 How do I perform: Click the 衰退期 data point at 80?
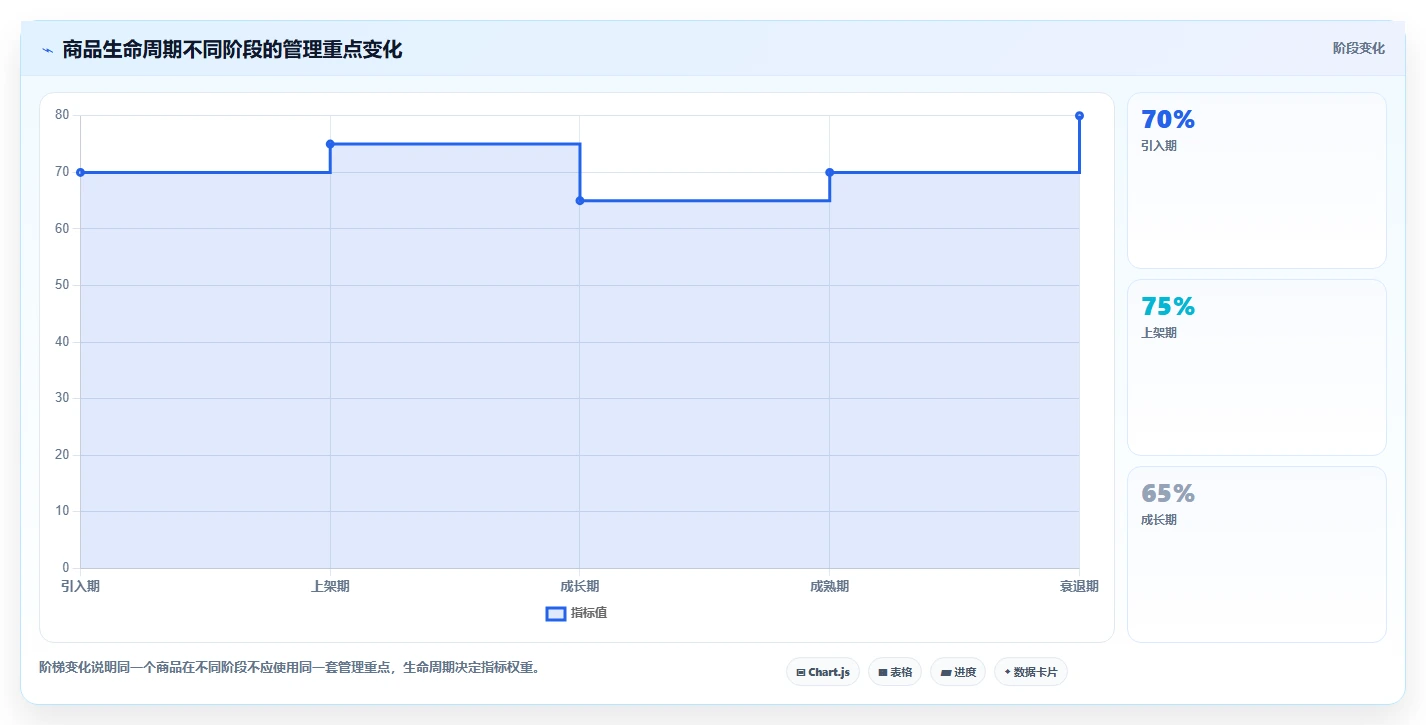pyautogui.click(x=1079, y=116)
